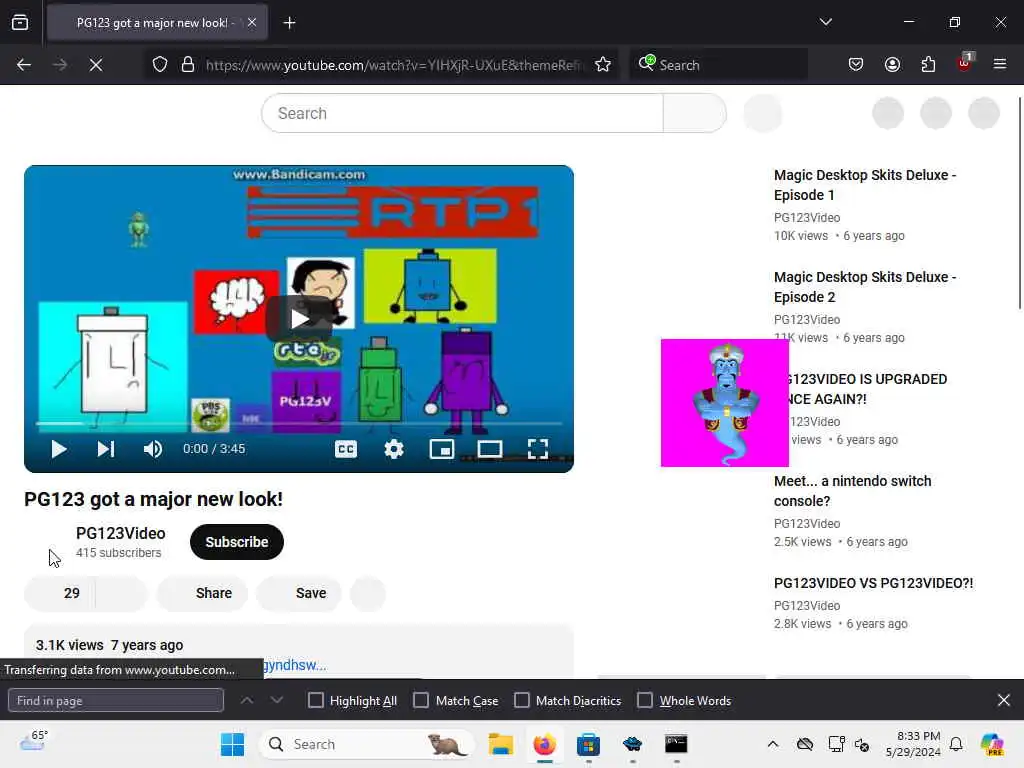Viewport: 1024px width, 768px height.
Task: Open the video settings gear
Action: 394,449
